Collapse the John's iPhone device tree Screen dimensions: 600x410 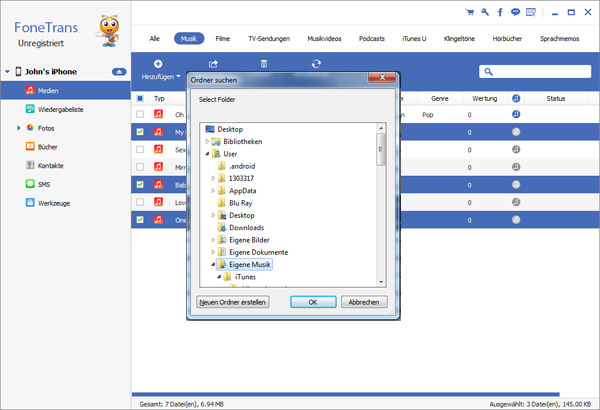click(x=7, y=72)
